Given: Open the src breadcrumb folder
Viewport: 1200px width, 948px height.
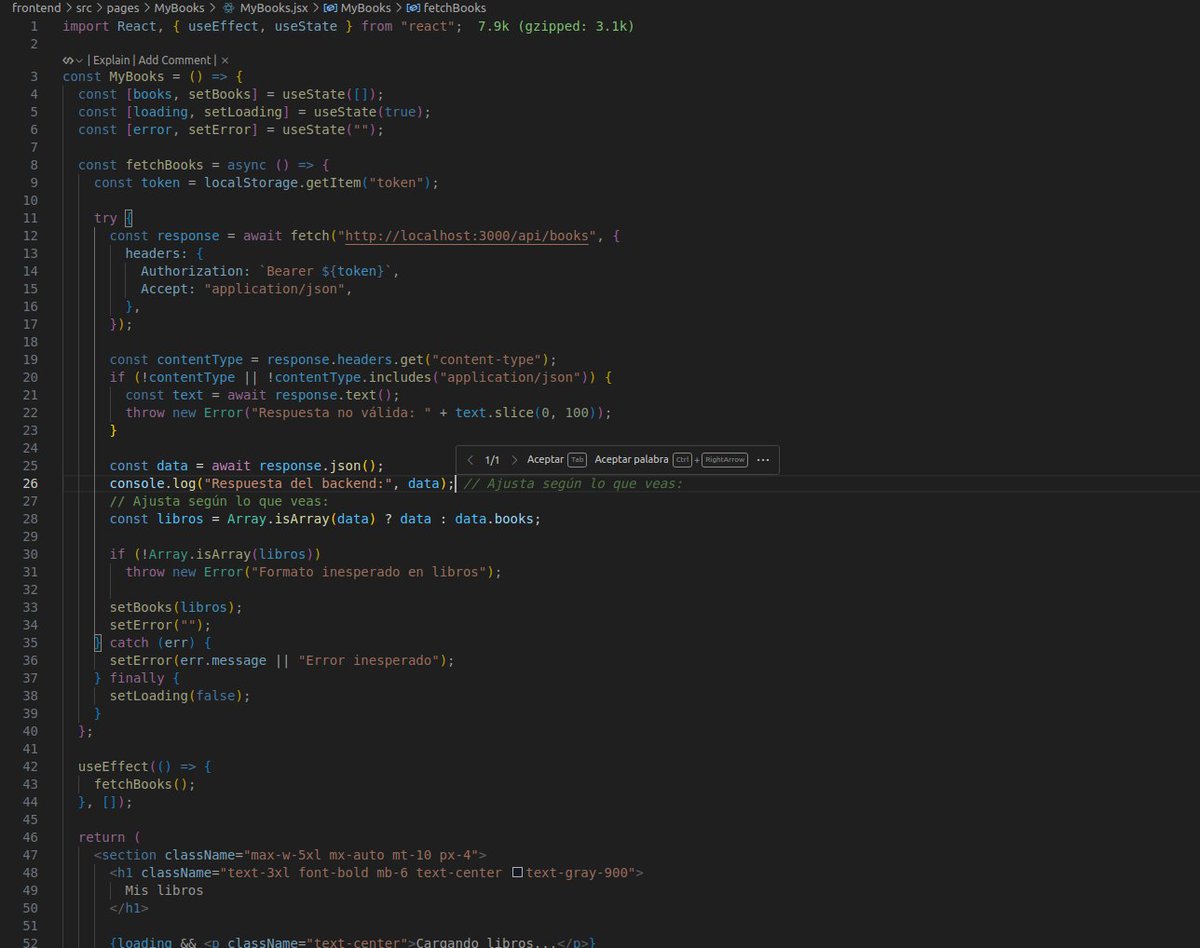Looking at the screenshot, I should 84,8.
